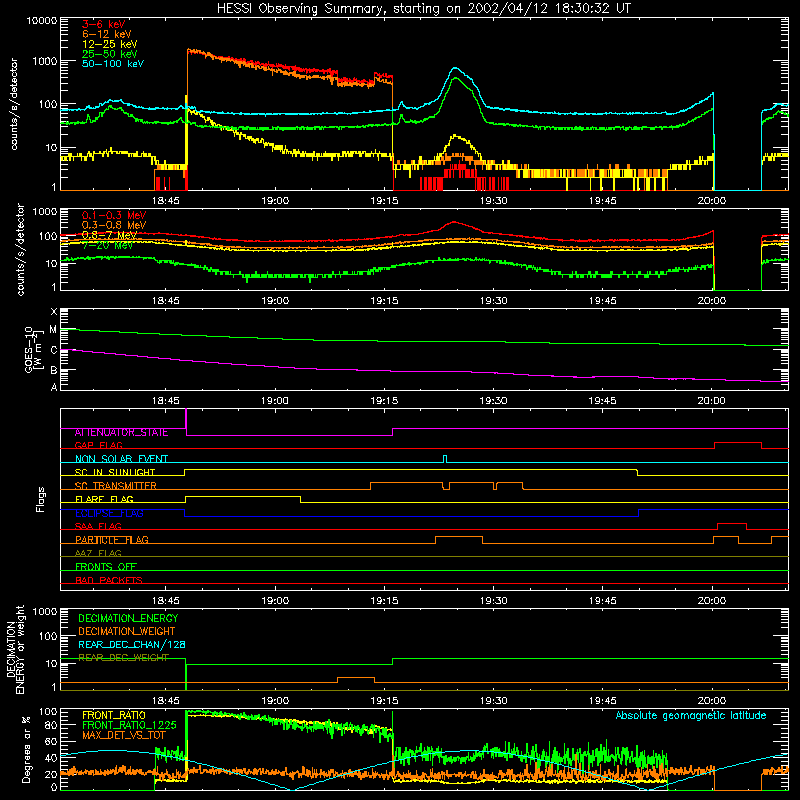Click the FRONT_RATIO legend label
This screenshot has height=800, width=800.
tap(114, 716)
